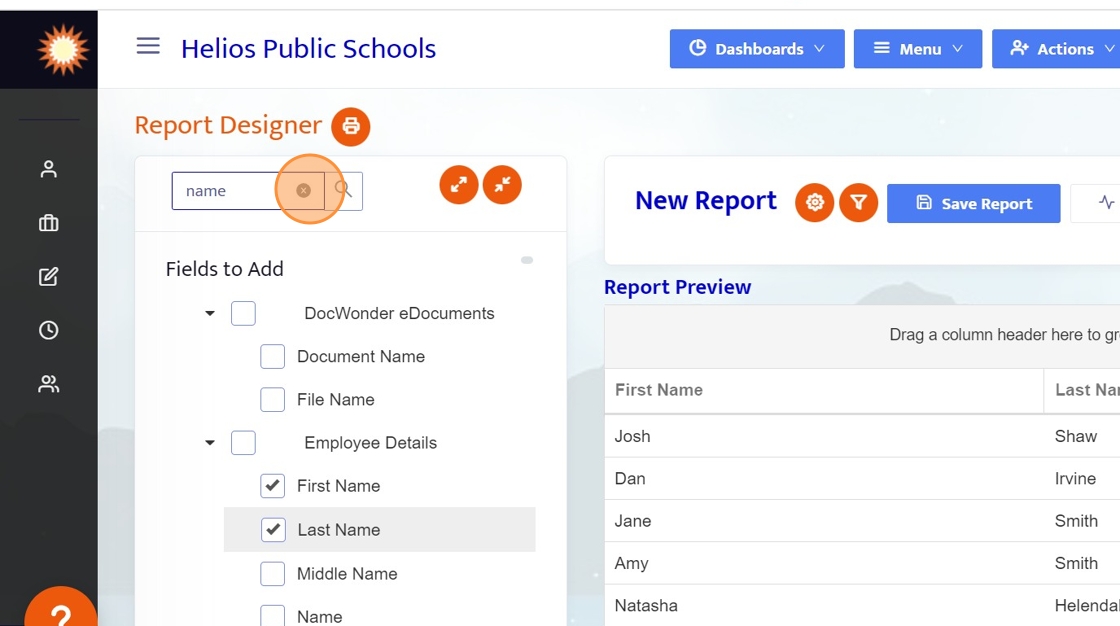
Task: Uncheck the Last Name checkbox
Action: pos(273,530)
